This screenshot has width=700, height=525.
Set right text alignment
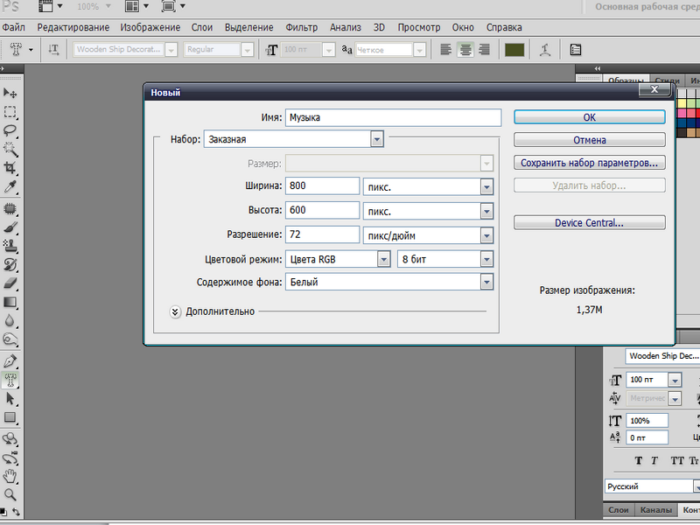point(484,50)
